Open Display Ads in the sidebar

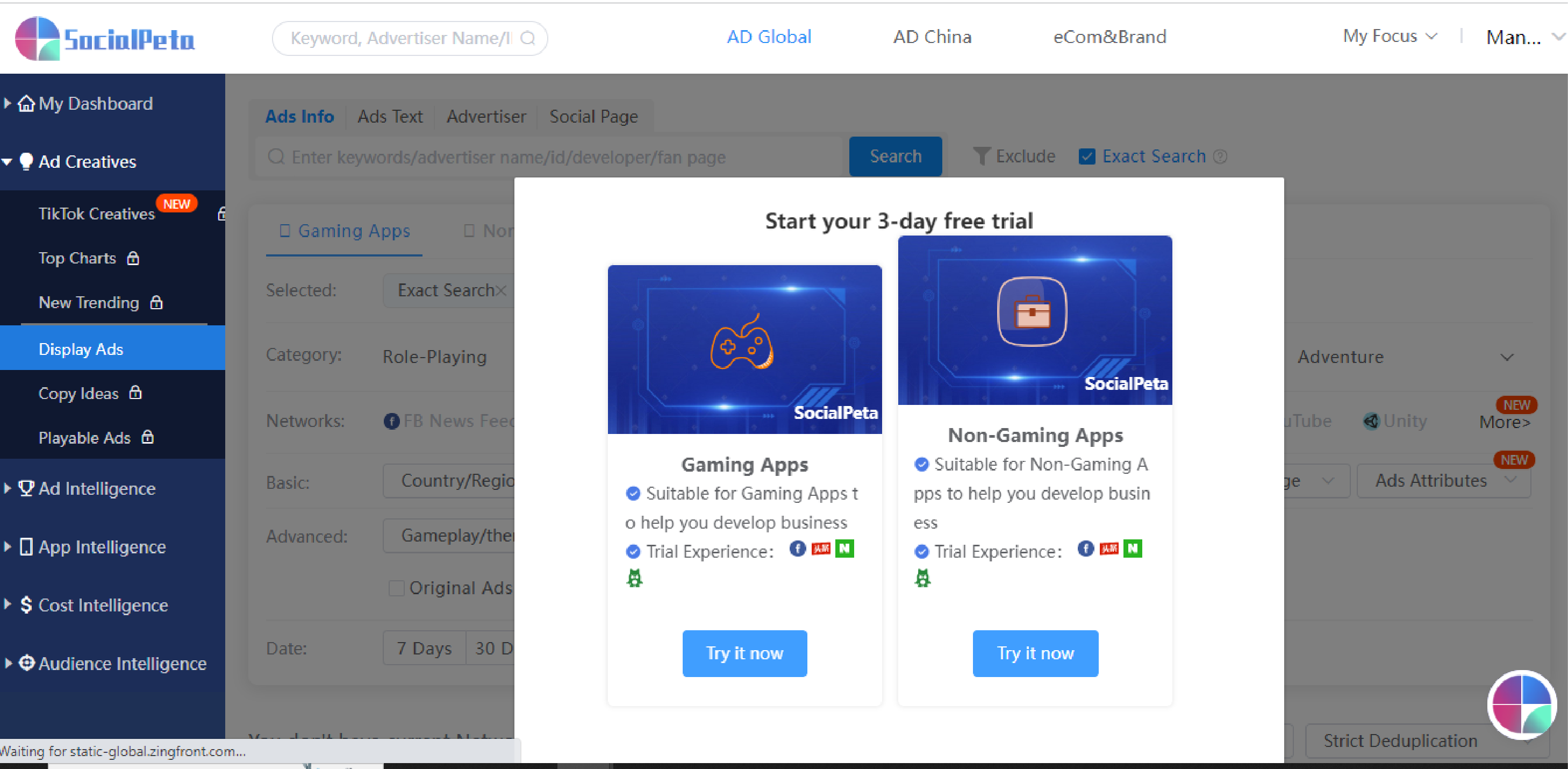click(x=112, y=348)
